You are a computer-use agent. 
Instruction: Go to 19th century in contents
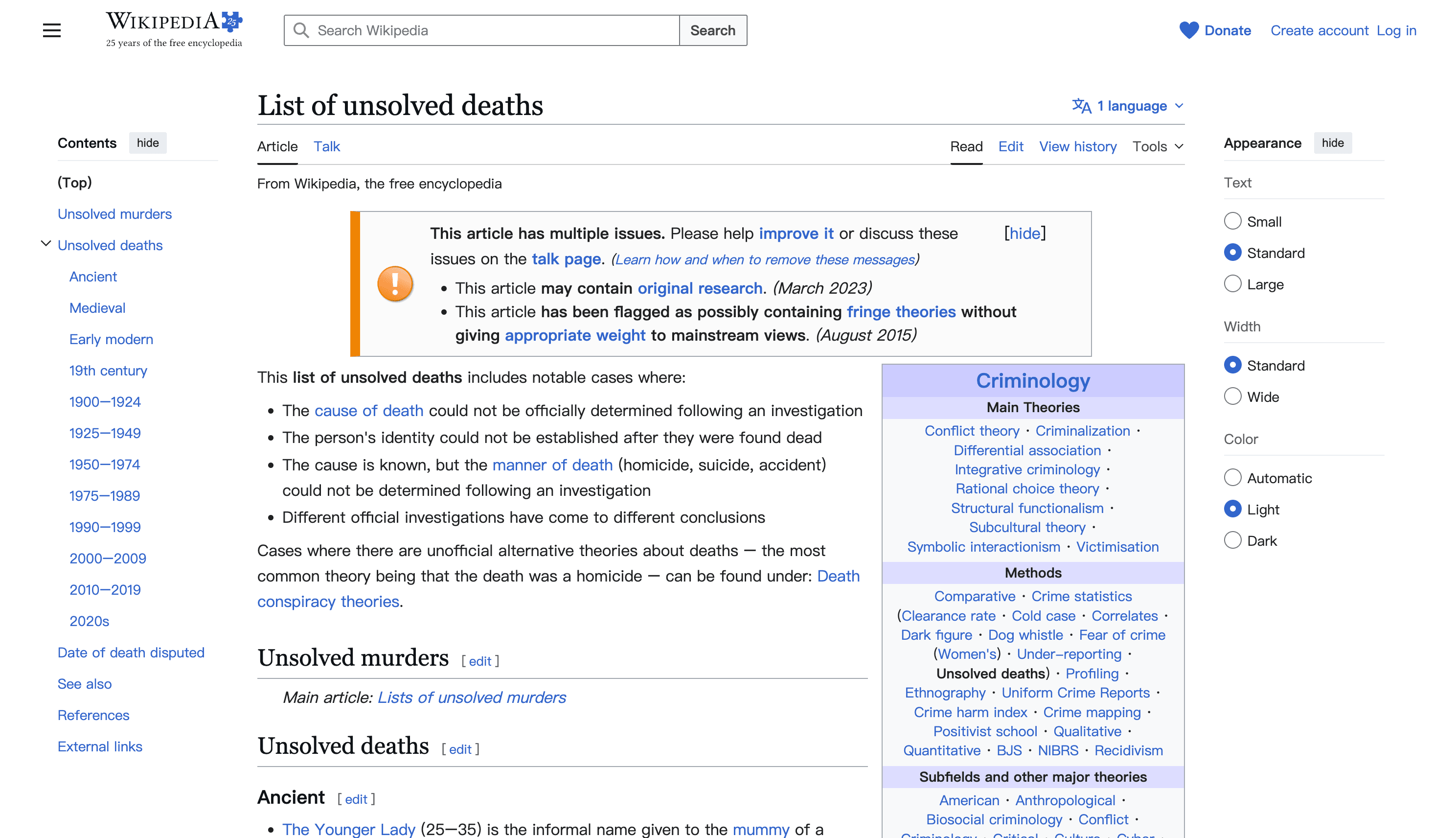[108, 371]
